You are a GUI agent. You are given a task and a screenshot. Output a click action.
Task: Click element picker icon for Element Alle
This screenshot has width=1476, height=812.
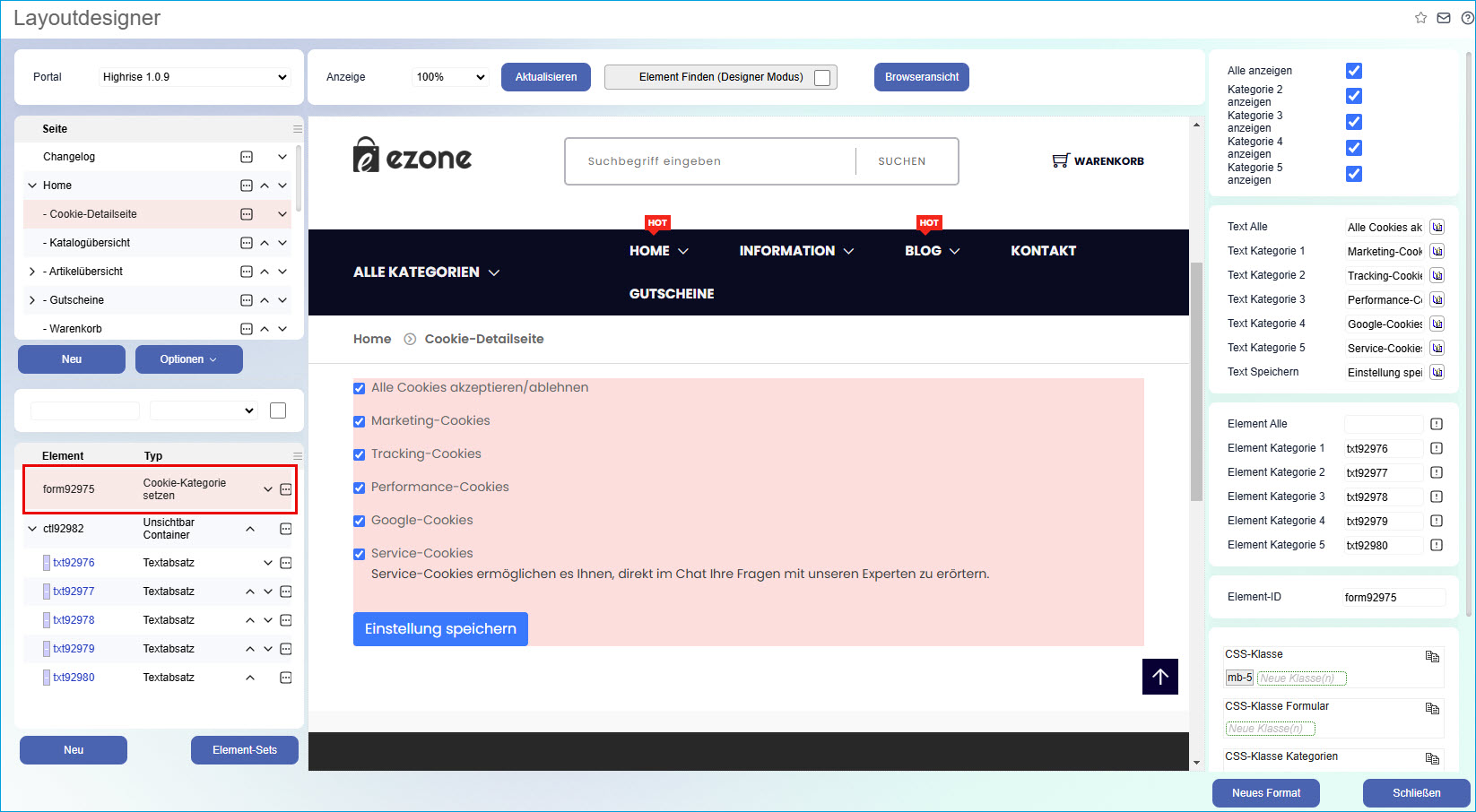(1437, 424)
